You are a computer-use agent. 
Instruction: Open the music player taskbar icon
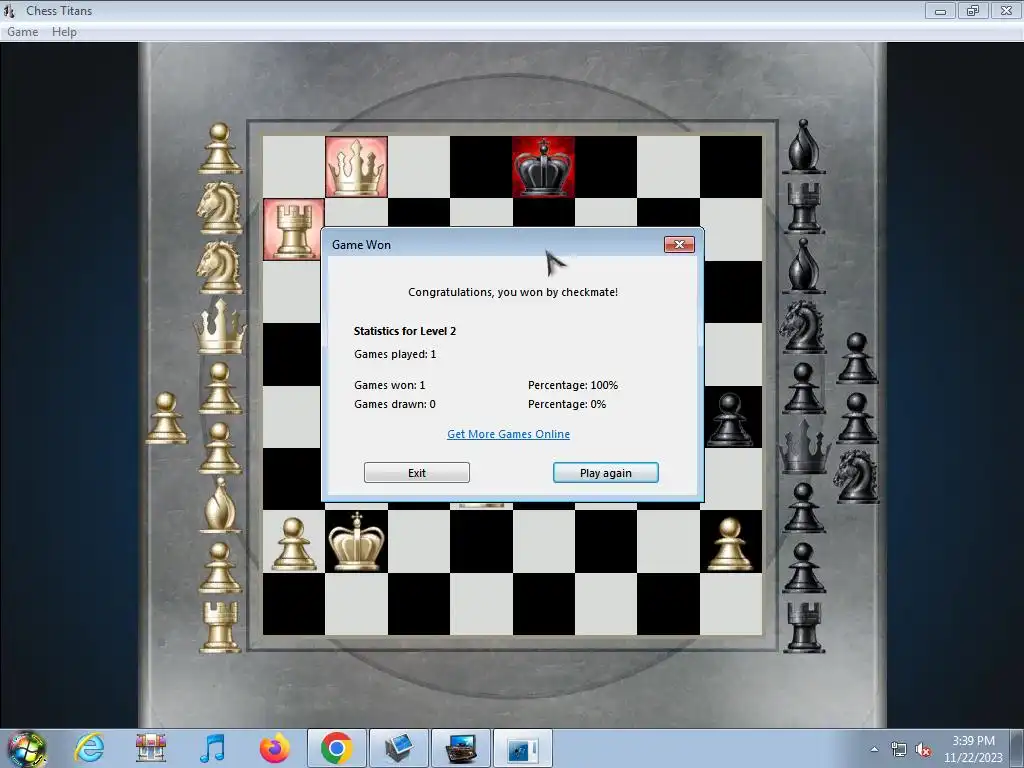click(212, 748)
